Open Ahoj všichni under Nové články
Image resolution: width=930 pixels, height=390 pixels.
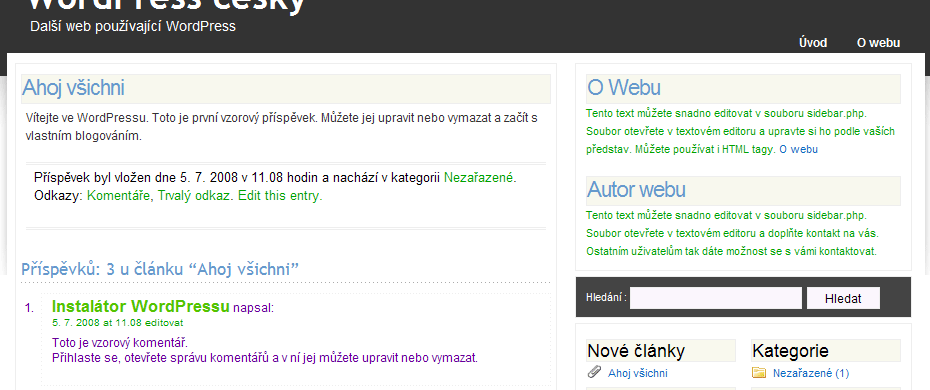coord(638,373)
